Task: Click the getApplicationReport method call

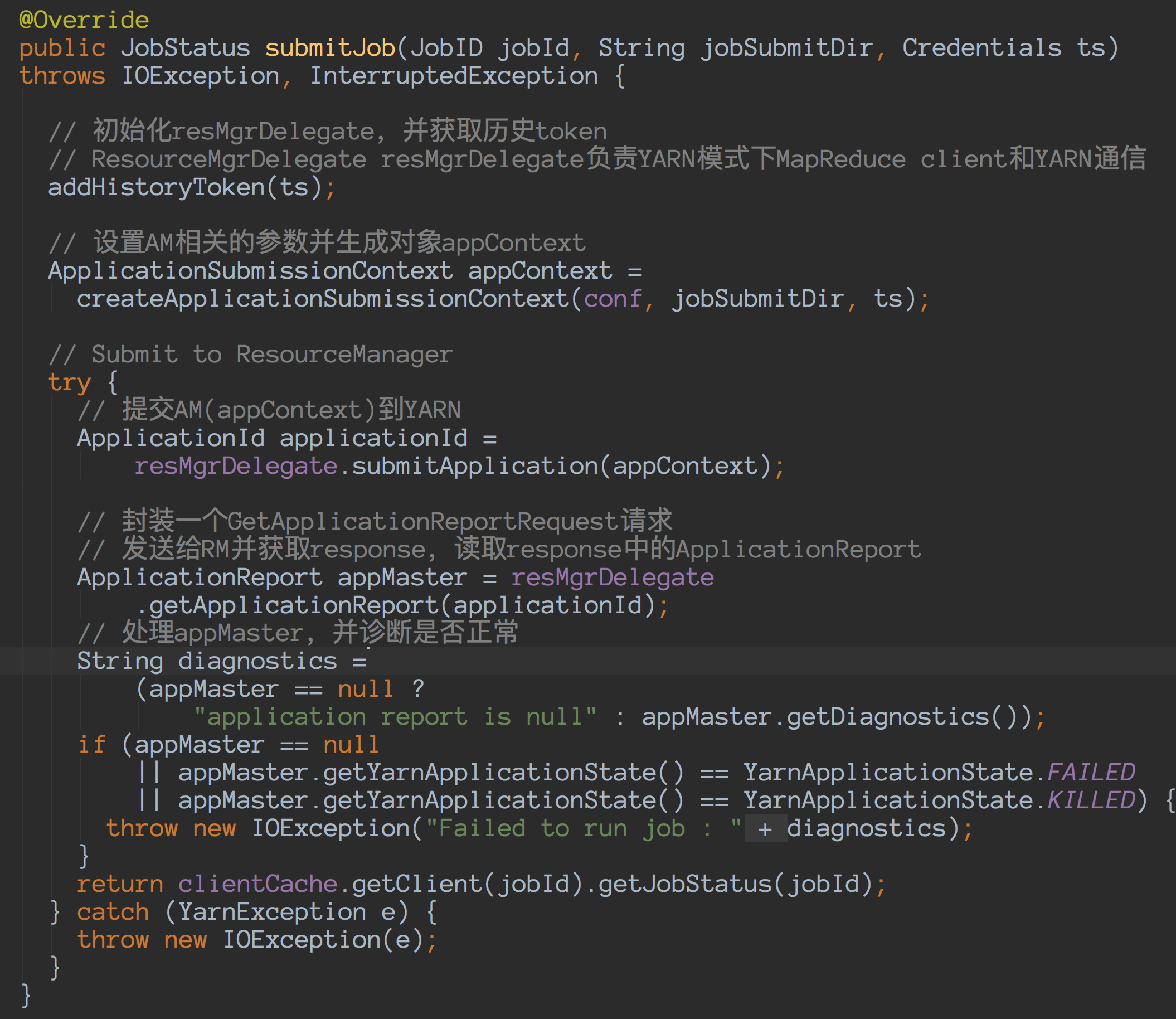Action: 293,605
